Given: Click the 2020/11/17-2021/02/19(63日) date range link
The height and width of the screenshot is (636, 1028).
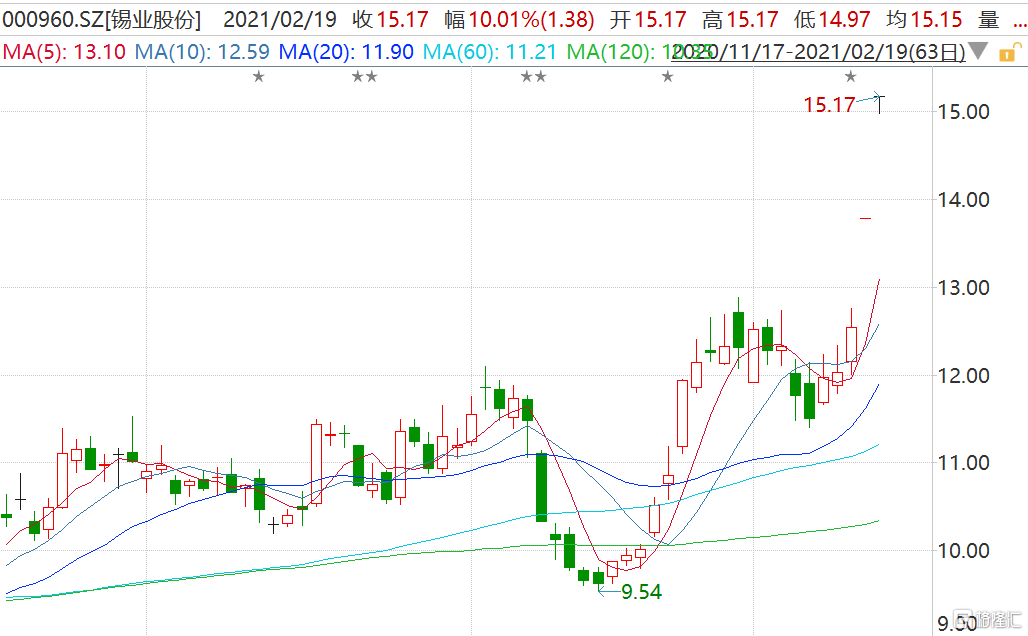Looking at the screenshot, I should coord(818,52).
